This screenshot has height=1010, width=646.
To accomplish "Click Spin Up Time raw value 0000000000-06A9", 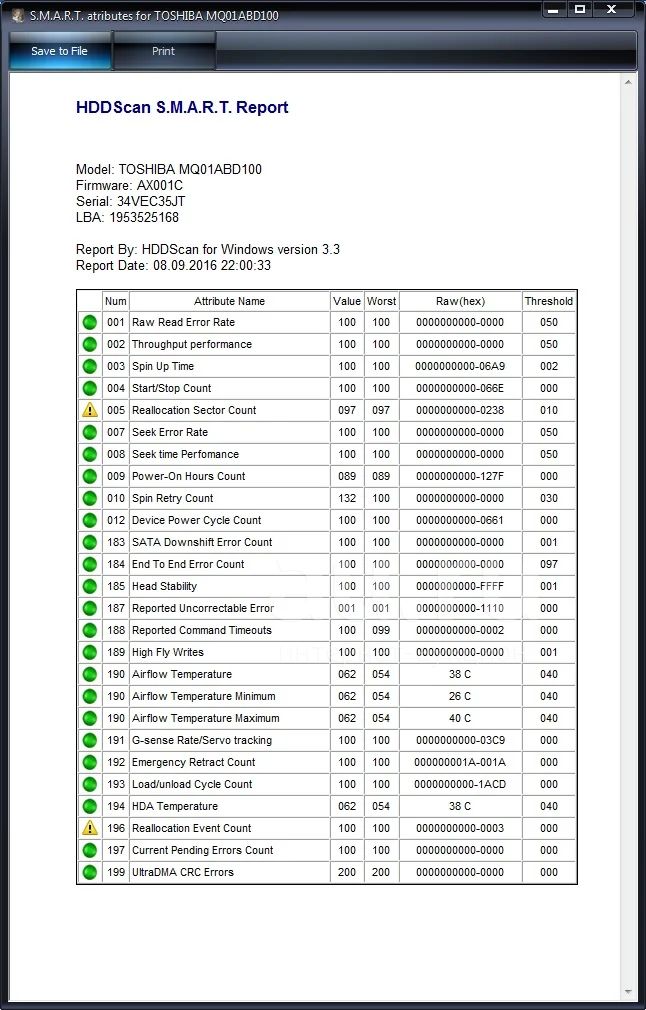I will click(460, 366).
